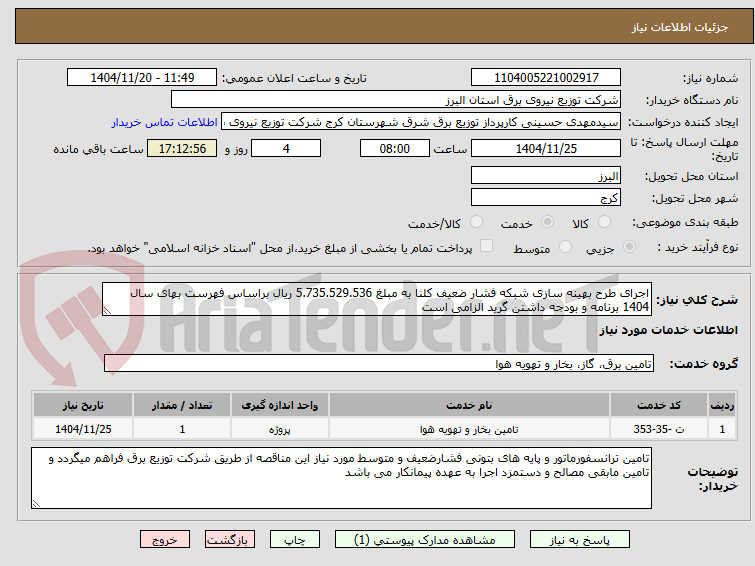Click the خروج exit button

(x=165, y=540)
